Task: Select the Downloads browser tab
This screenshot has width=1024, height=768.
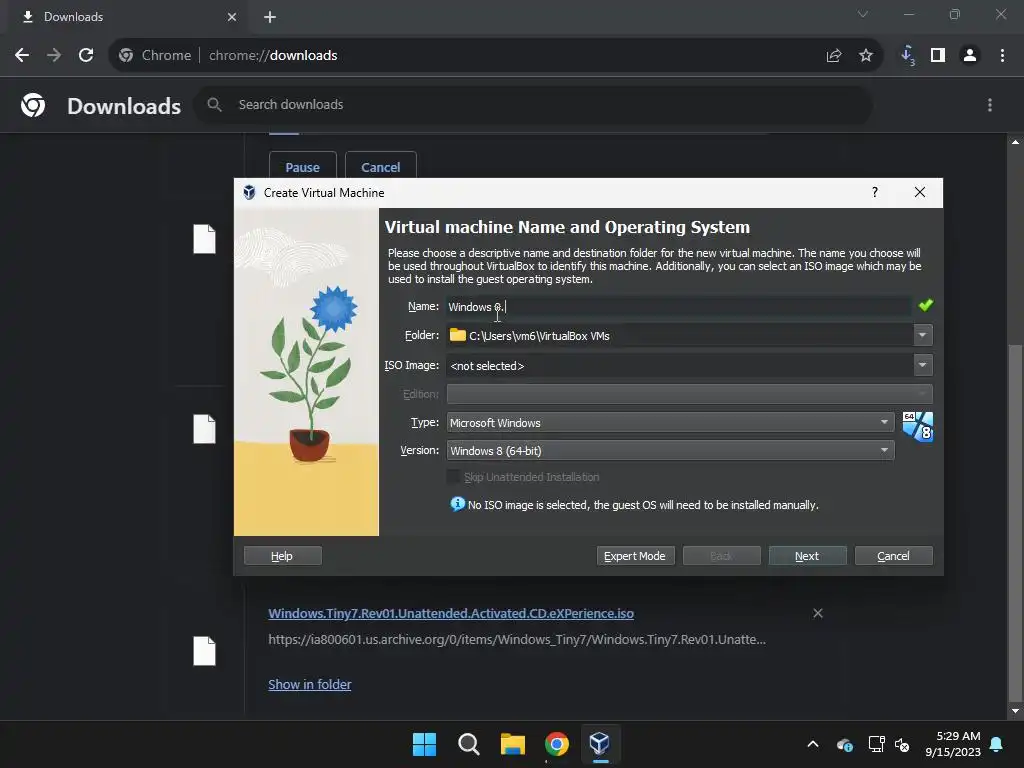Action: click(x=127, y=17)
